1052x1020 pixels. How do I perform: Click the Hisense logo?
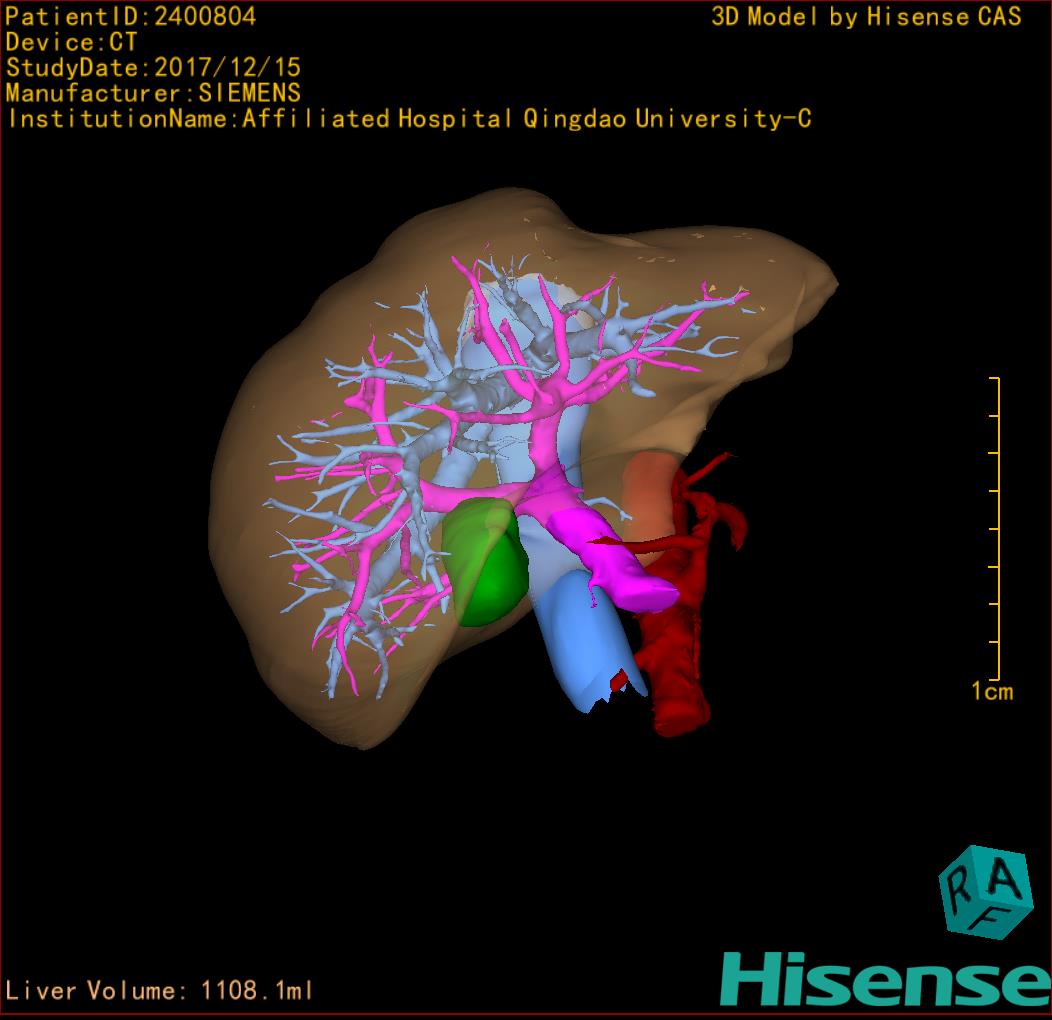(x=886, y=979)
